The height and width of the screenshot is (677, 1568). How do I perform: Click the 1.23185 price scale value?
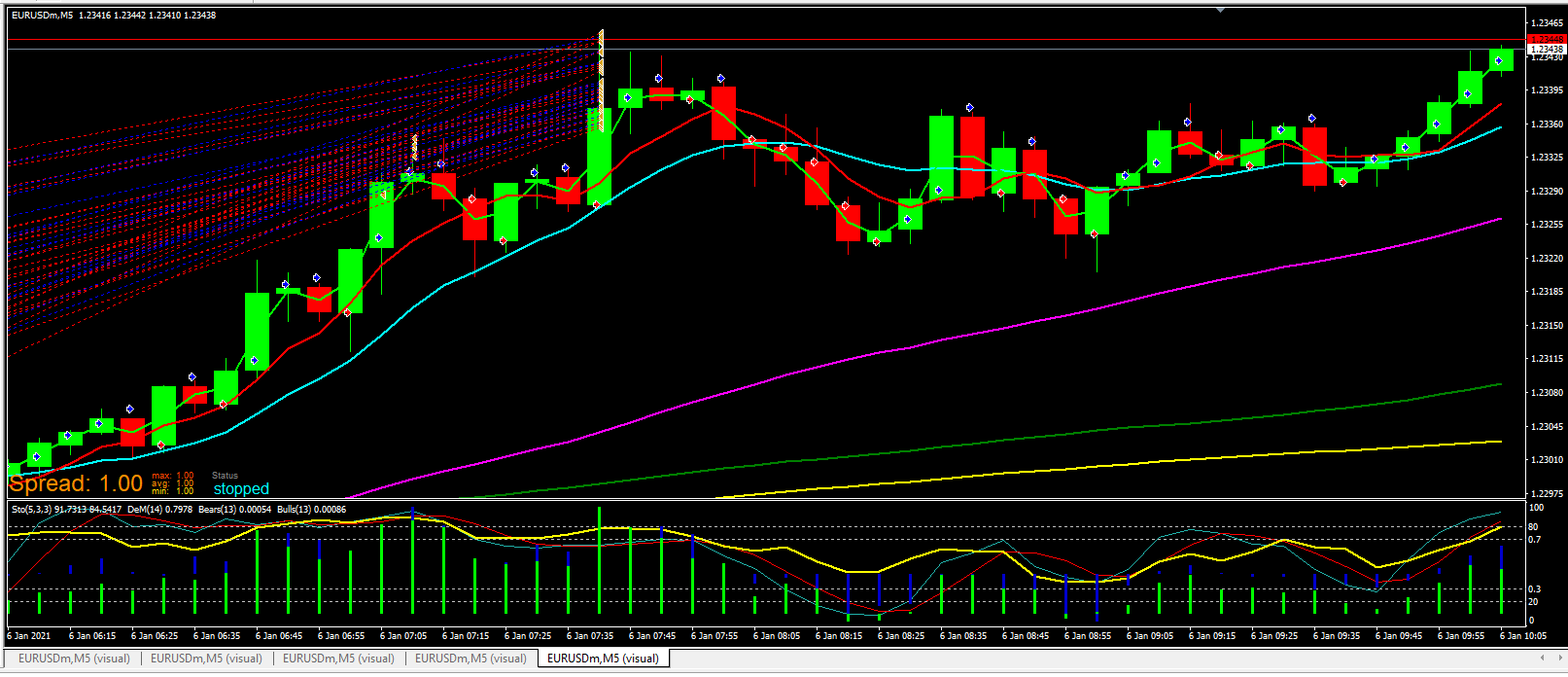tap(1547, 292)
